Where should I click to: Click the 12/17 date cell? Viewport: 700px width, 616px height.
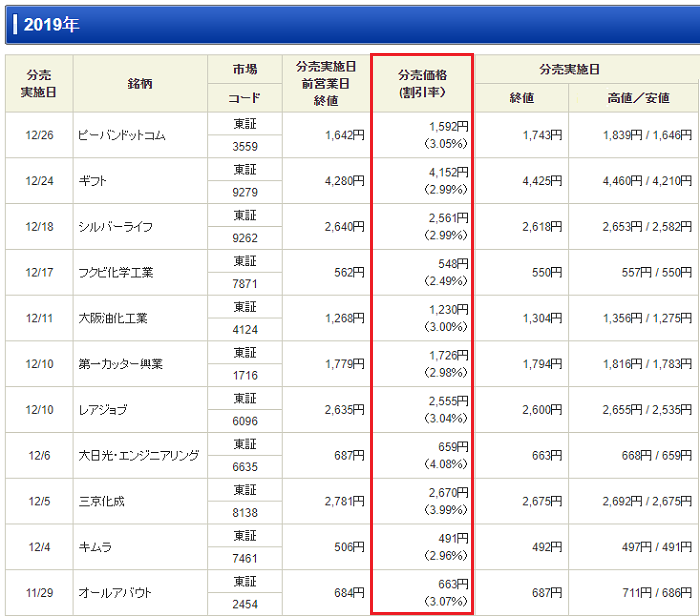tap(39, 272)
